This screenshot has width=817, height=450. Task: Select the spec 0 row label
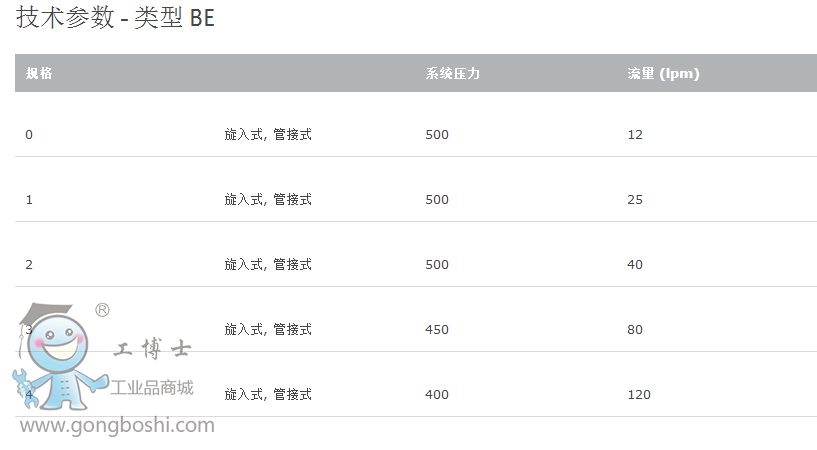pos(29,134)
